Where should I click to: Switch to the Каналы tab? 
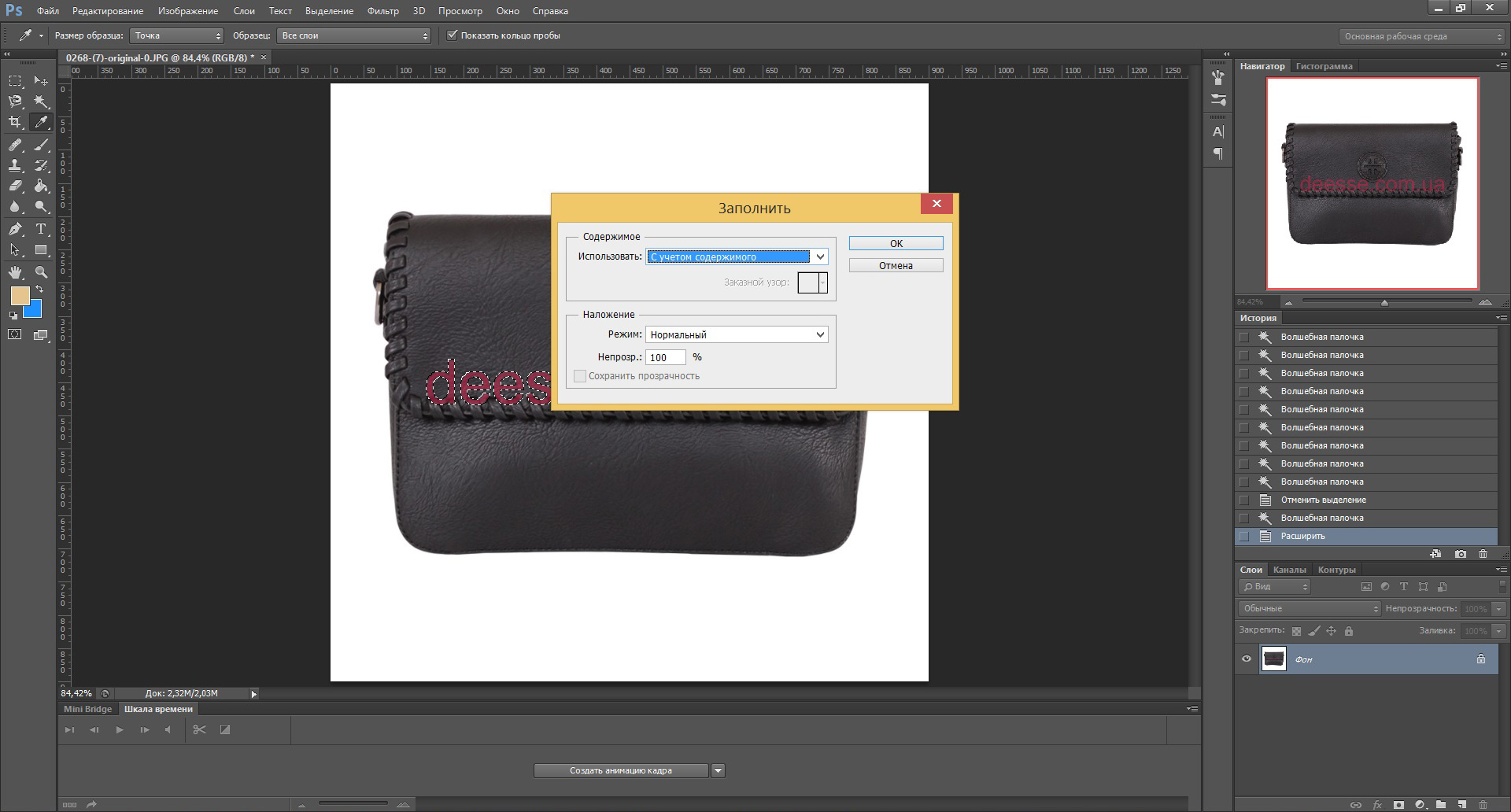1289,570
